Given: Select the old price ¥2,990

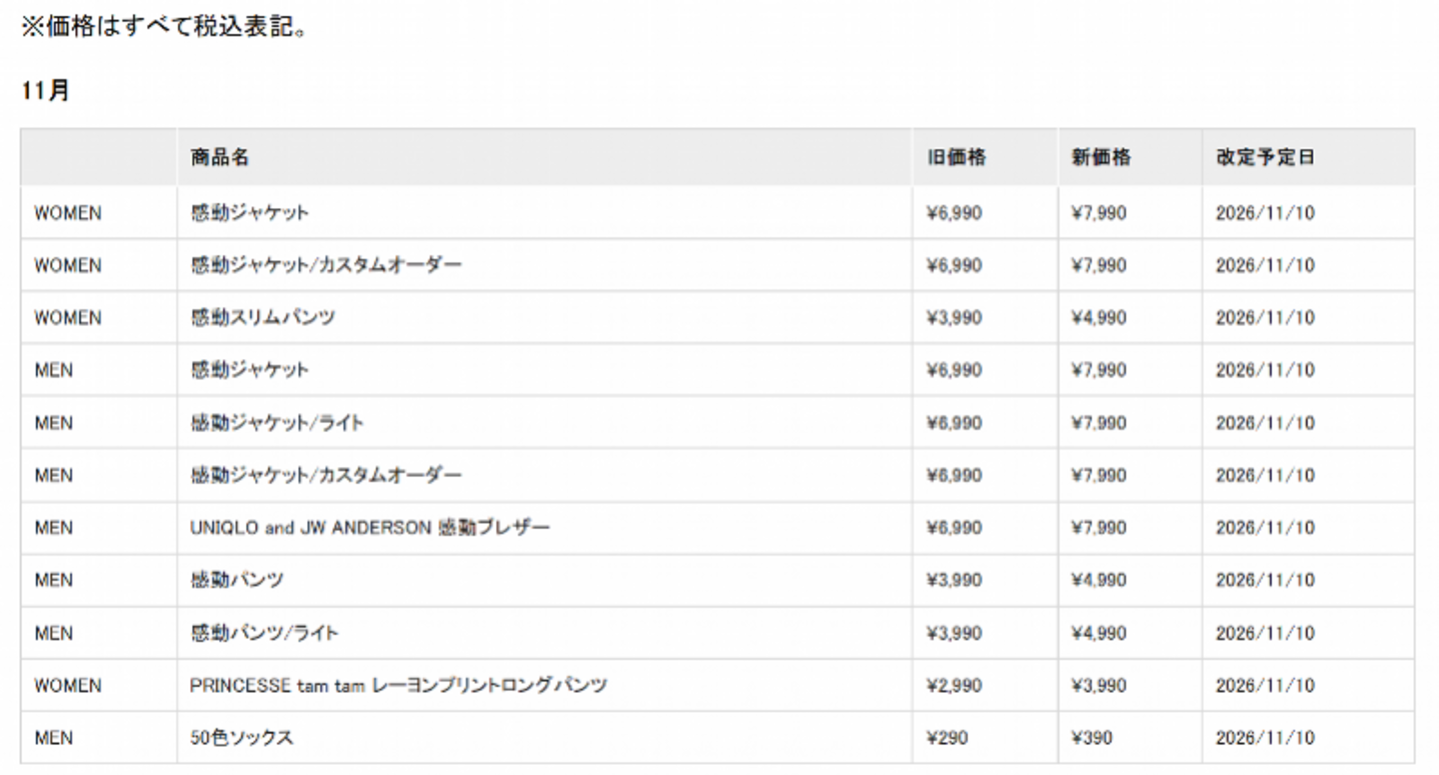Looking at the screenshot, I should tap(954, 686).
